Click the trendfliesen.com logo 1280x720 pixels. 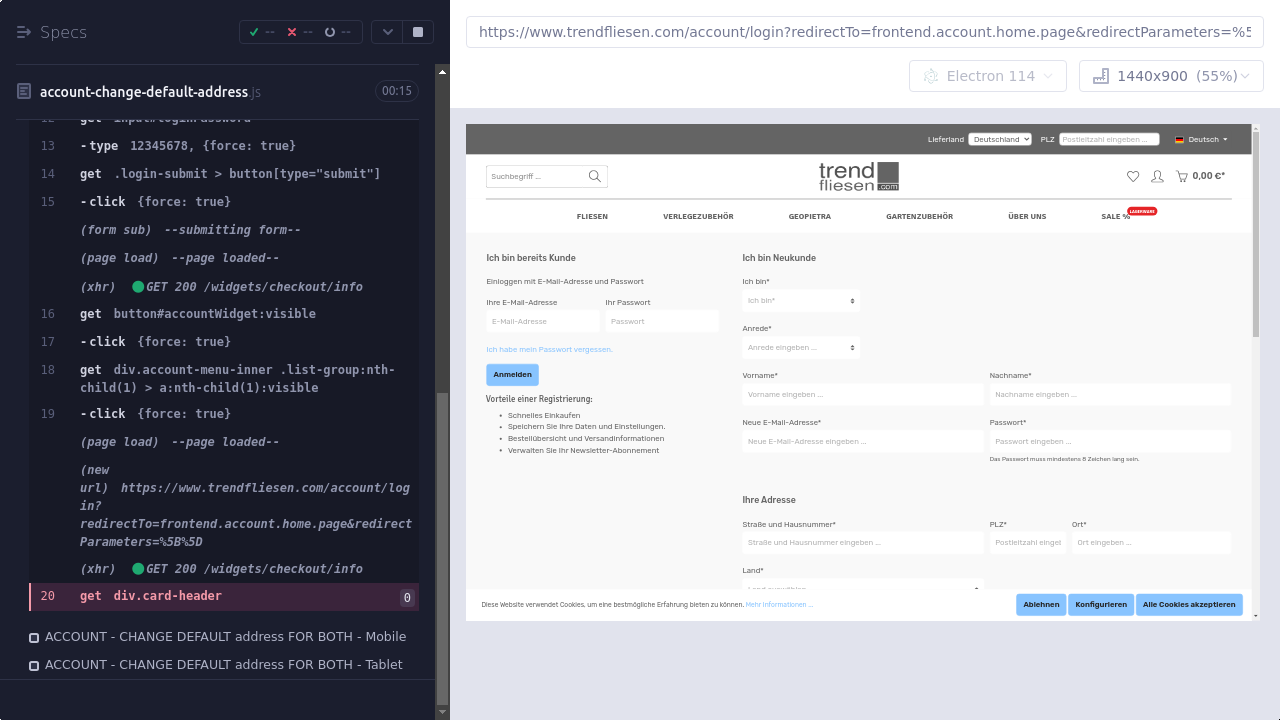pos(858,176)
